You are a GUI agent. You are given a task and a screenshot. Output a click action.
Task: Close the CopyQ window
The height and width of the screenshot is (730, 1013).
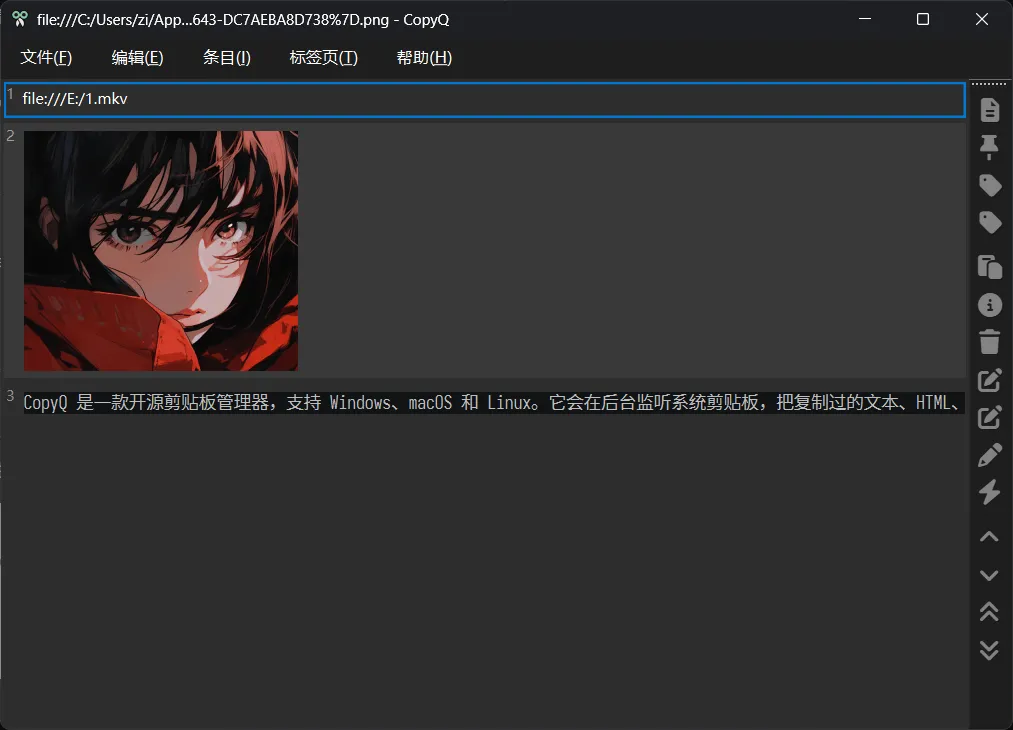pyautogui.click(x=982, y=19)
